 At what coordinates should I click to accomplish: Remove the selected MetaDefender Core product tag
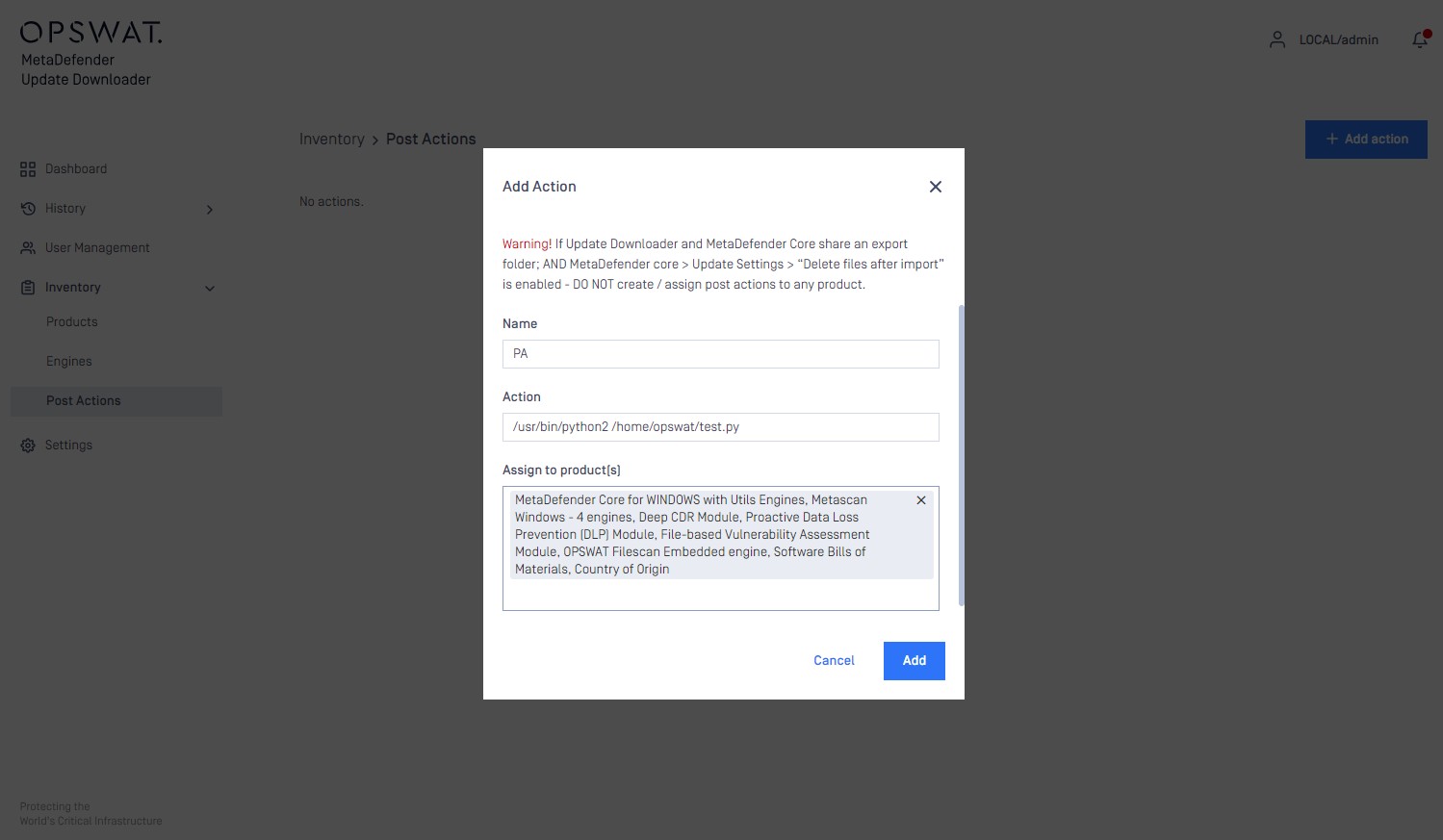(x=921, y=500)
